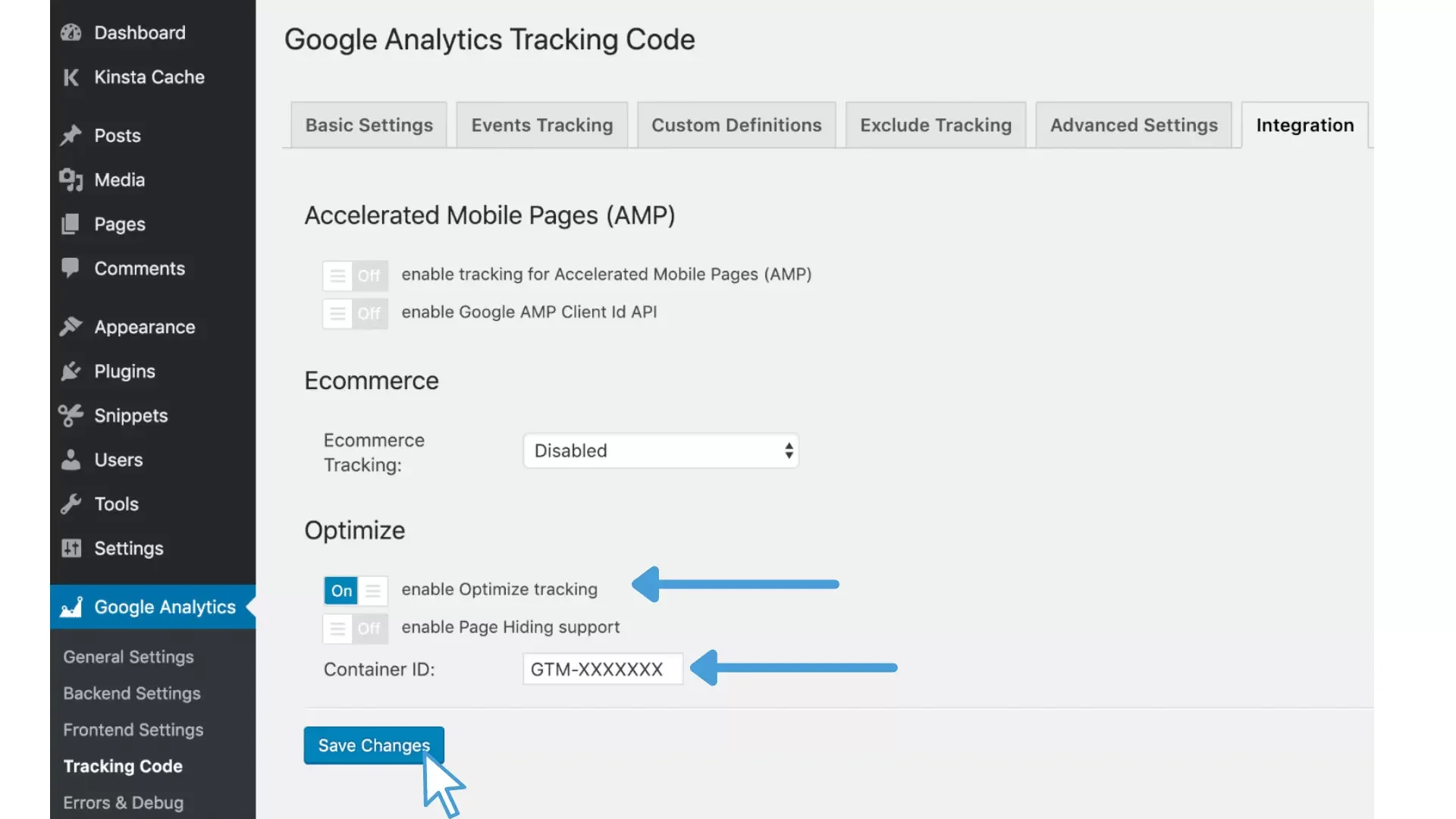Click 'enable Page Hiding support' label text
The height and width of the screenshot is (819, 1456).
pyautogui.click(x=510, y=627)
